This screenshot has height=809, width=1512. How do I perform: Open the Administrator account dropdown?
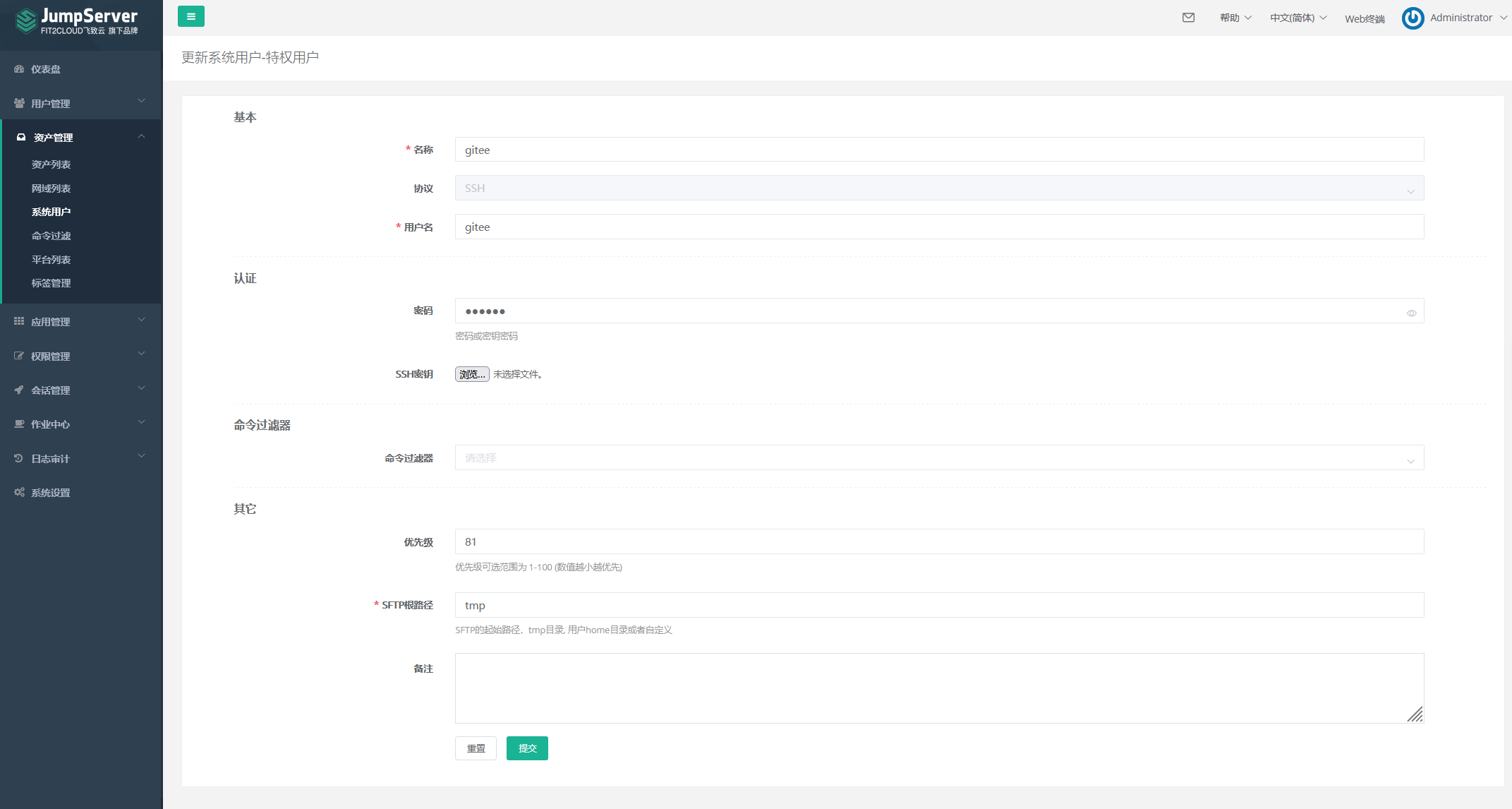(1468, 18)
